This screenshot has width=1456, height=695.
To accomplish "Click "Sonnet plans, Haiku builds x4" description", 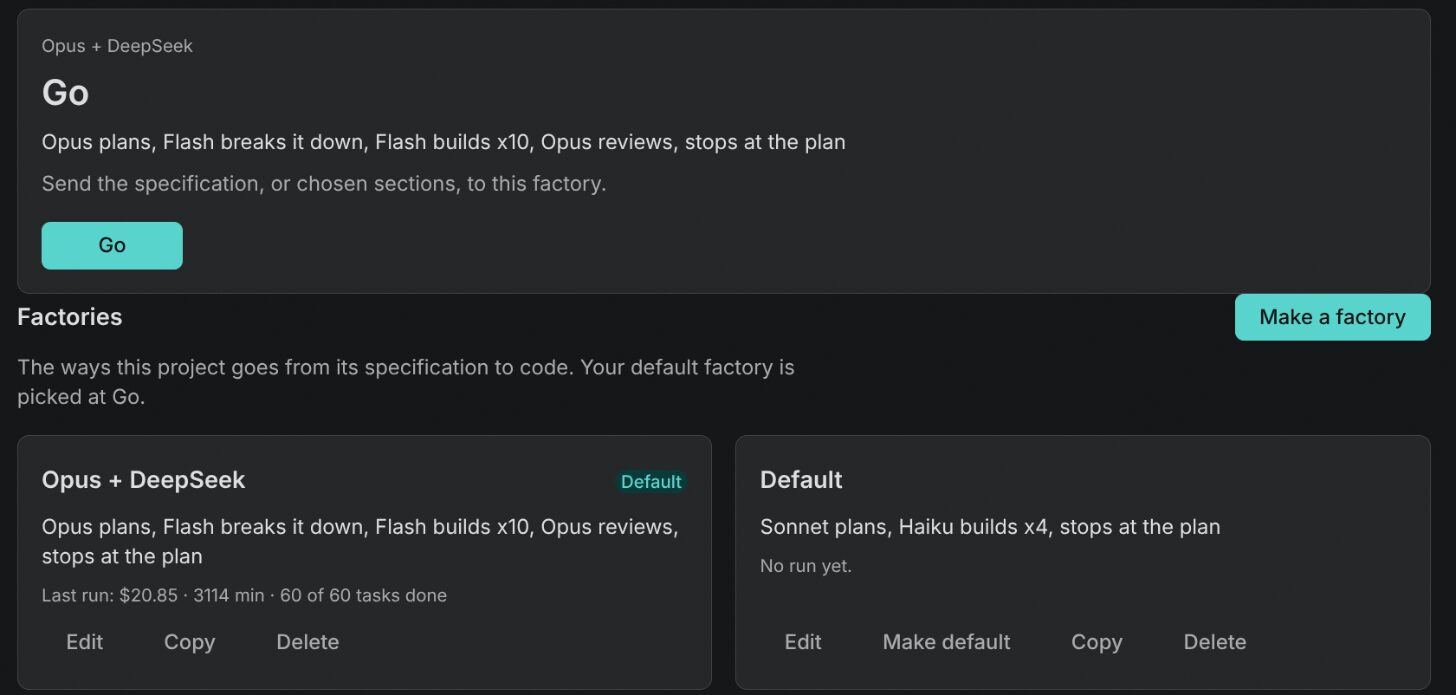I will pyautogui.click(x=990, y=527).
